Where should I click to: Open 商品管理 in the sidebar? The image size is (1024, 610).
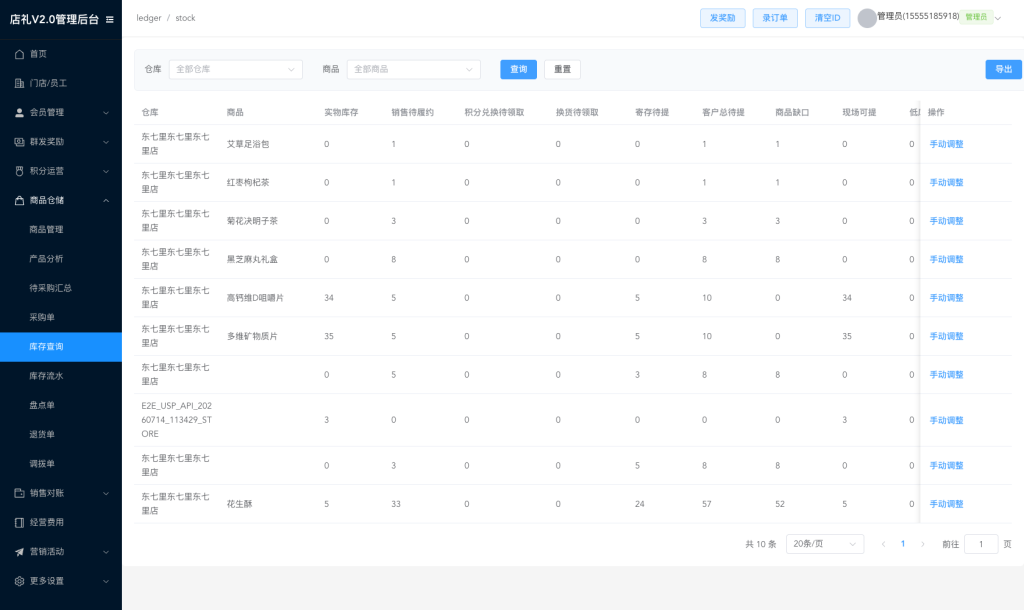pos(46,229)
